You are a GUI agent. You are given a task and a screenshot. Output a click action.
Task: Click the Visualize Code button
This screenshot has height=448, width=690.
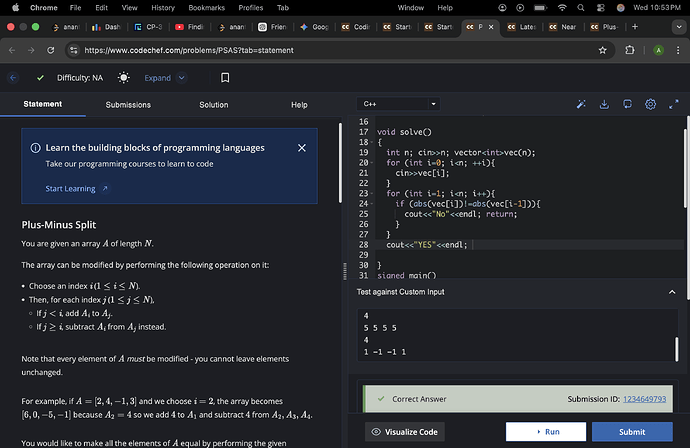(x=405, y=432)
